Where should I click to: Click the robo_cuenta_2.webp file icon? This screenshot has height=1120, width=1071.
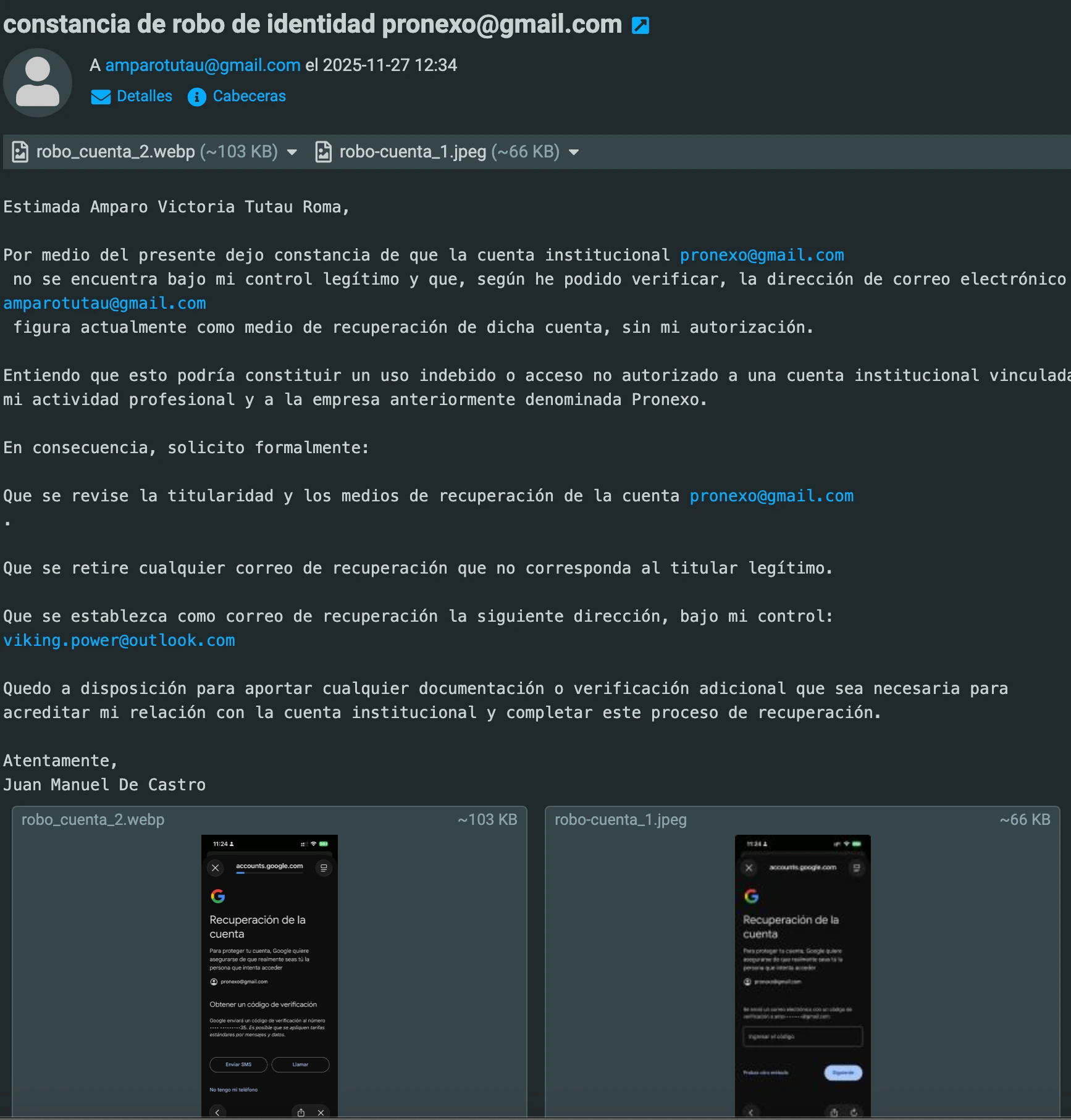coord(20,152)
